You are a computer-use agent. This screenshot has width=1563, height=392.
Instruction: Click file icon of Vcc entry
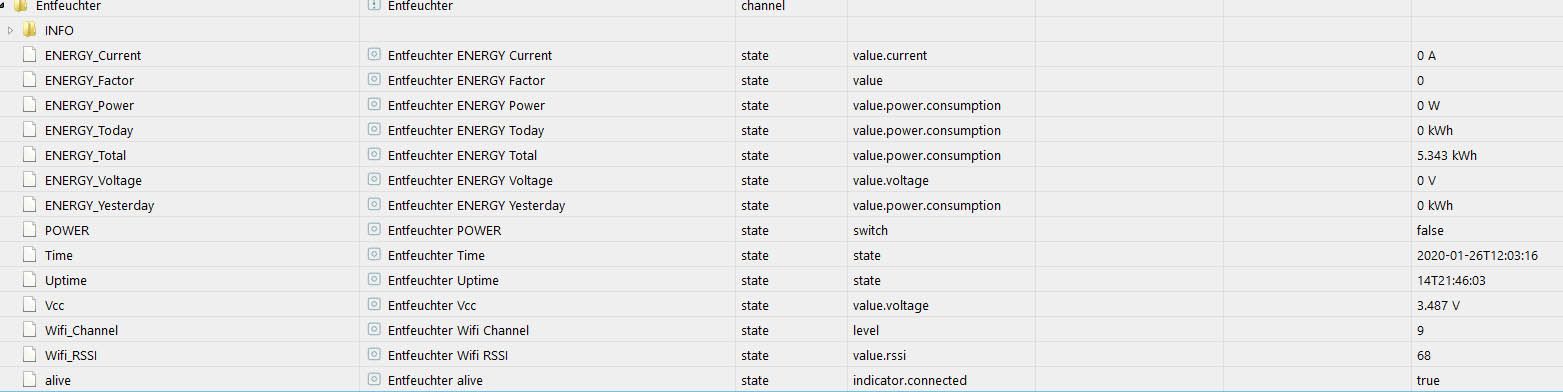point(29,305)
